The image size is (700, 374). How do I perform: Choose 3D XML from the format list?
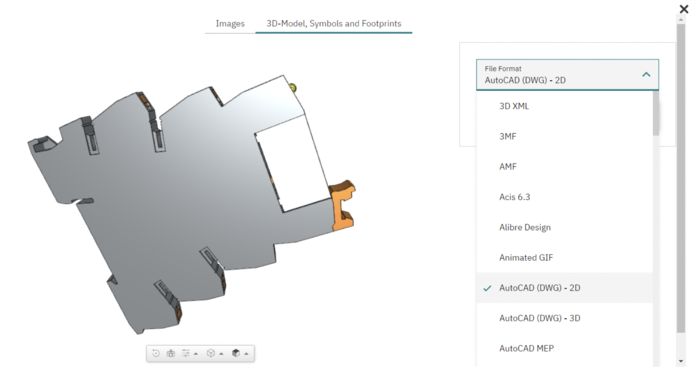coord(565,106)
